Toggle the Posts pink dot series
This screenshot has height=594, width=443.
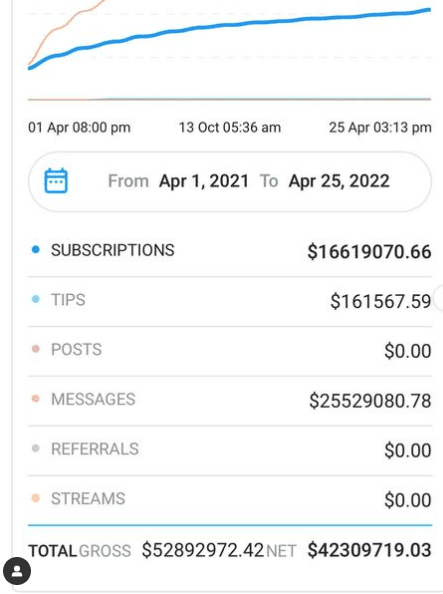36,349
